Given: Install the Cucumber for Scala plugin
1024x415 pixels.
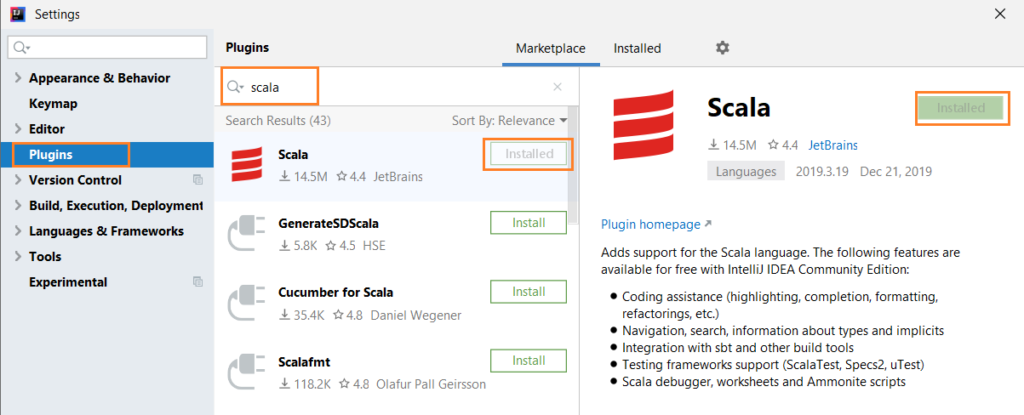Looking at the screenshot, I should pos(528,291).
